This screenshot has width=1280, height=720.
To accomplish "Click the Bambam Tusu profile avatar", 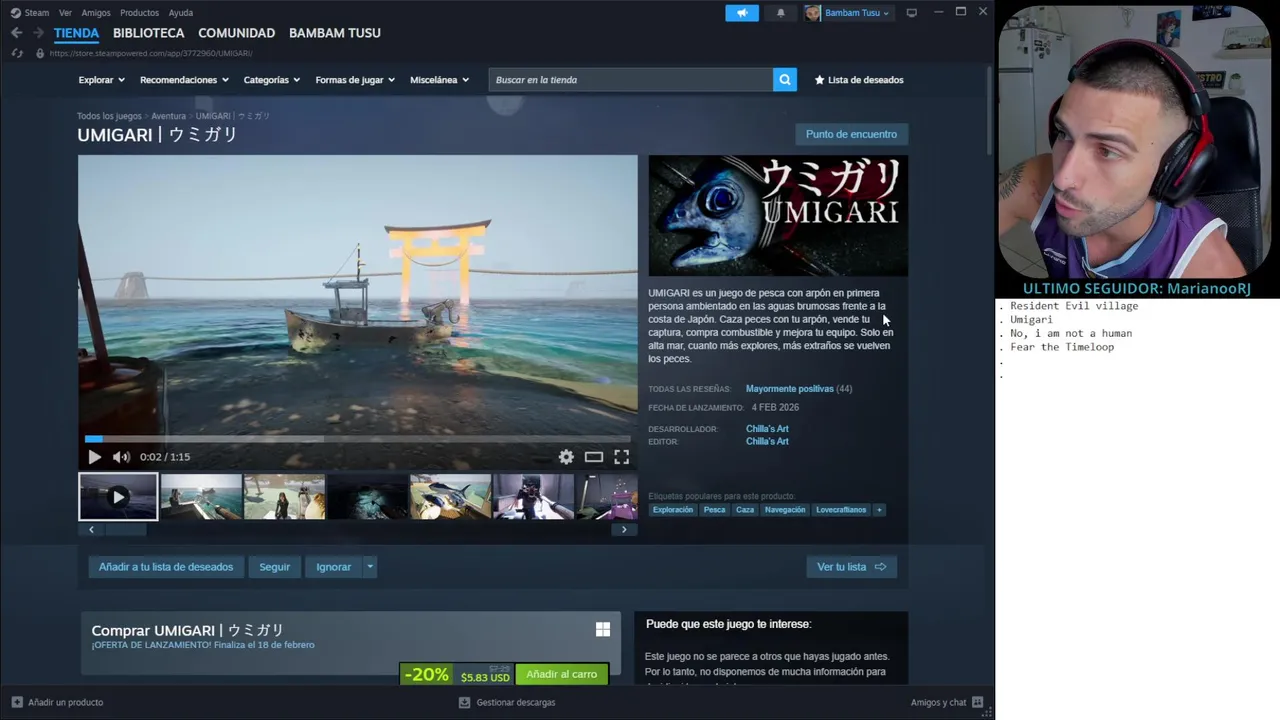I will point(812,13).
